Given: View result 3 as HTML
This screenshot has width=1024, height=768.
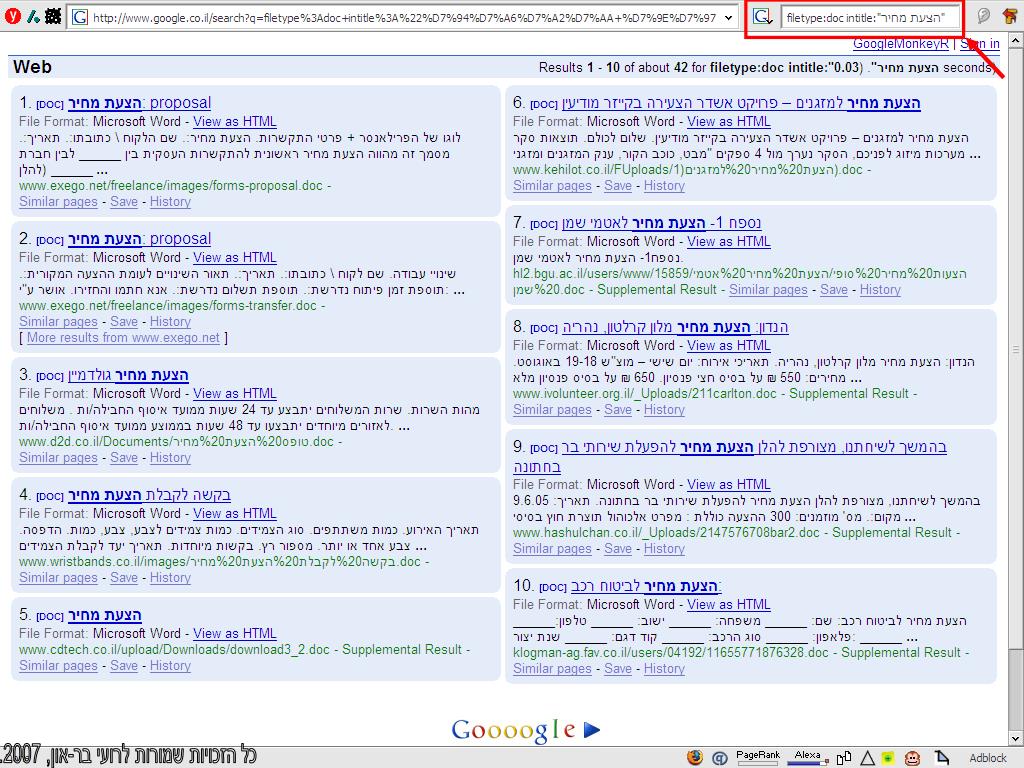Looking at the screenshot, I should (234, 394).
